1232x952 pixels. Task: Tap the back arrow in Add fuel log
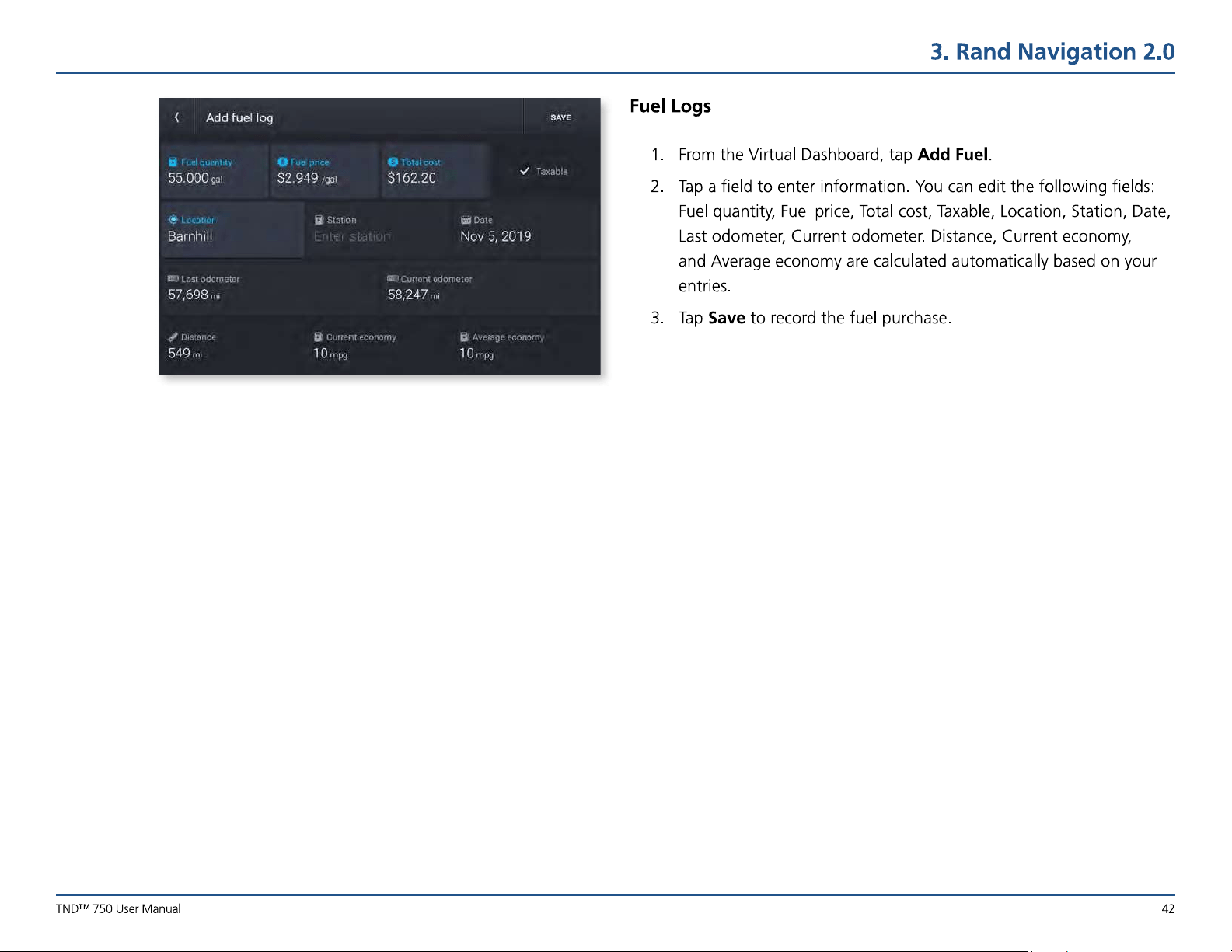177,117
